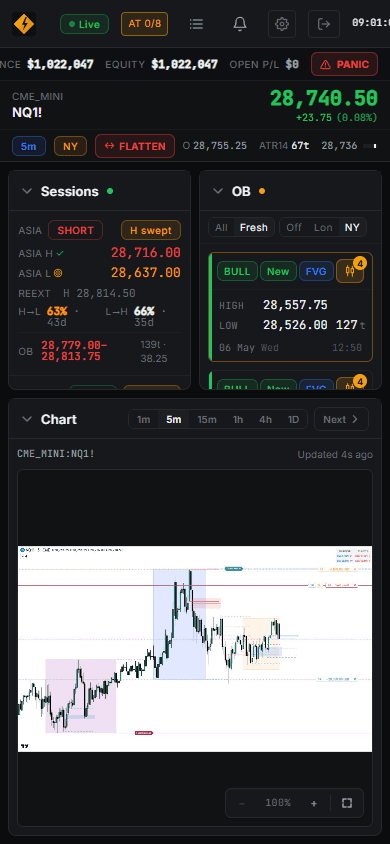Click the price 28,740.50
Viewport: 390px width, 844px height.
[x=323, y=99]
